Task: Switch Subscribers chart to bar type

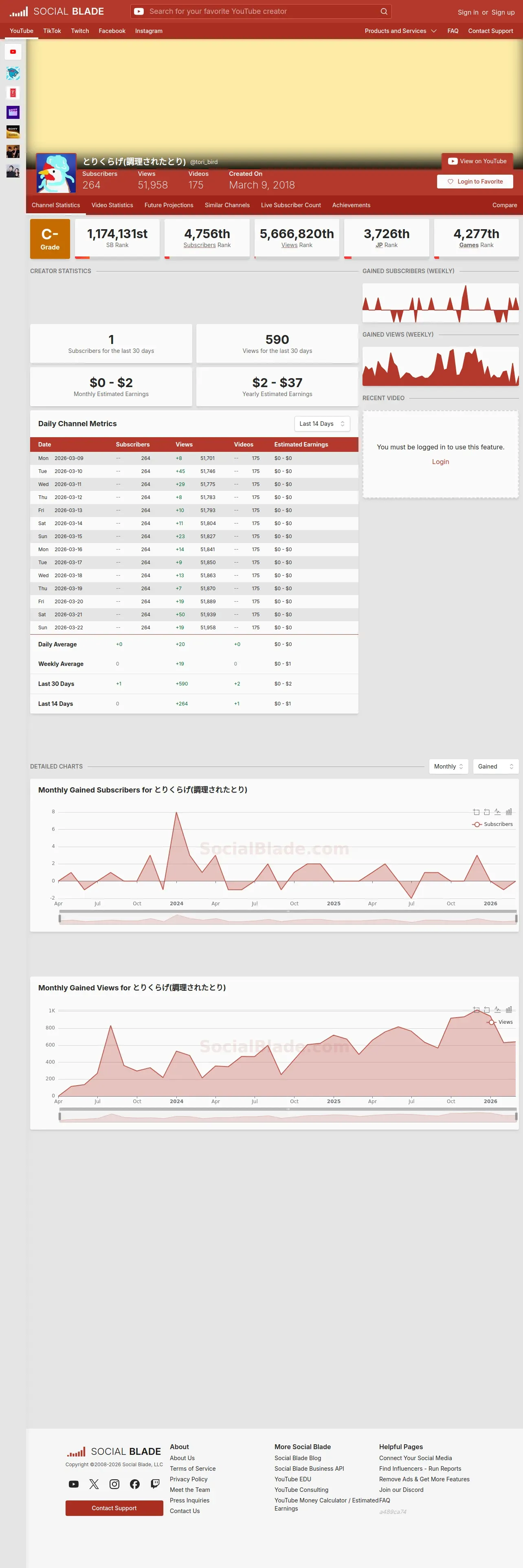Action: [x=508, y=812]
